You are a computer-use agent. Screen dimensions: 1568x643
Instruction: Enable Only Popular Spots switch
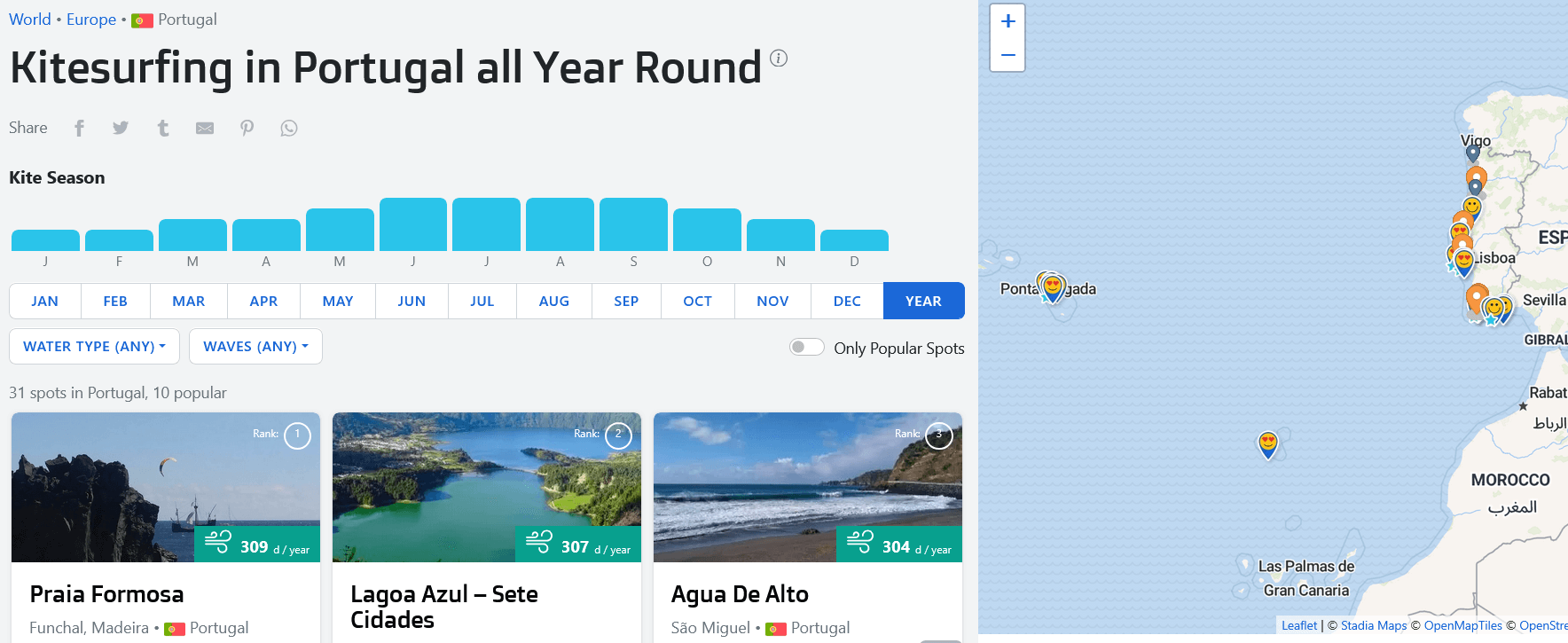click(x=807, y=347)
